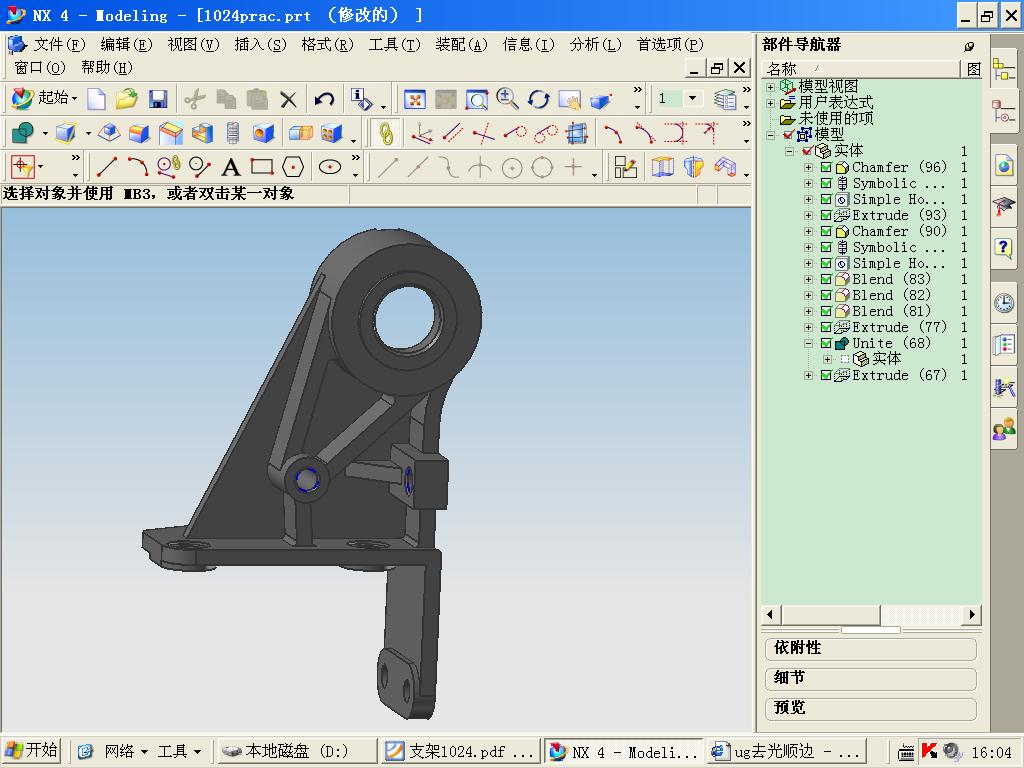Expand the 细节 panel bar
This screenshot has width=1024, height=768.
[x=871, y=679]
